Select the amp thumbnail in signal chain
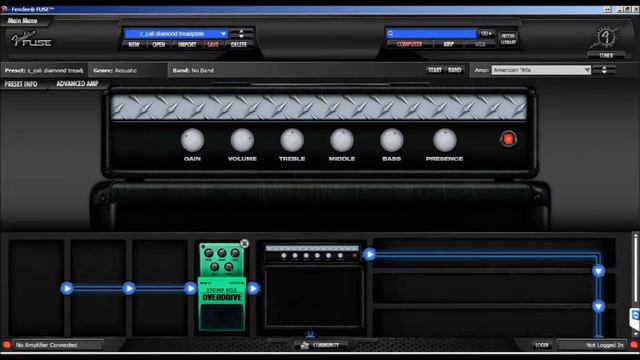The image size is (640, 360). (x=313, y=286)
